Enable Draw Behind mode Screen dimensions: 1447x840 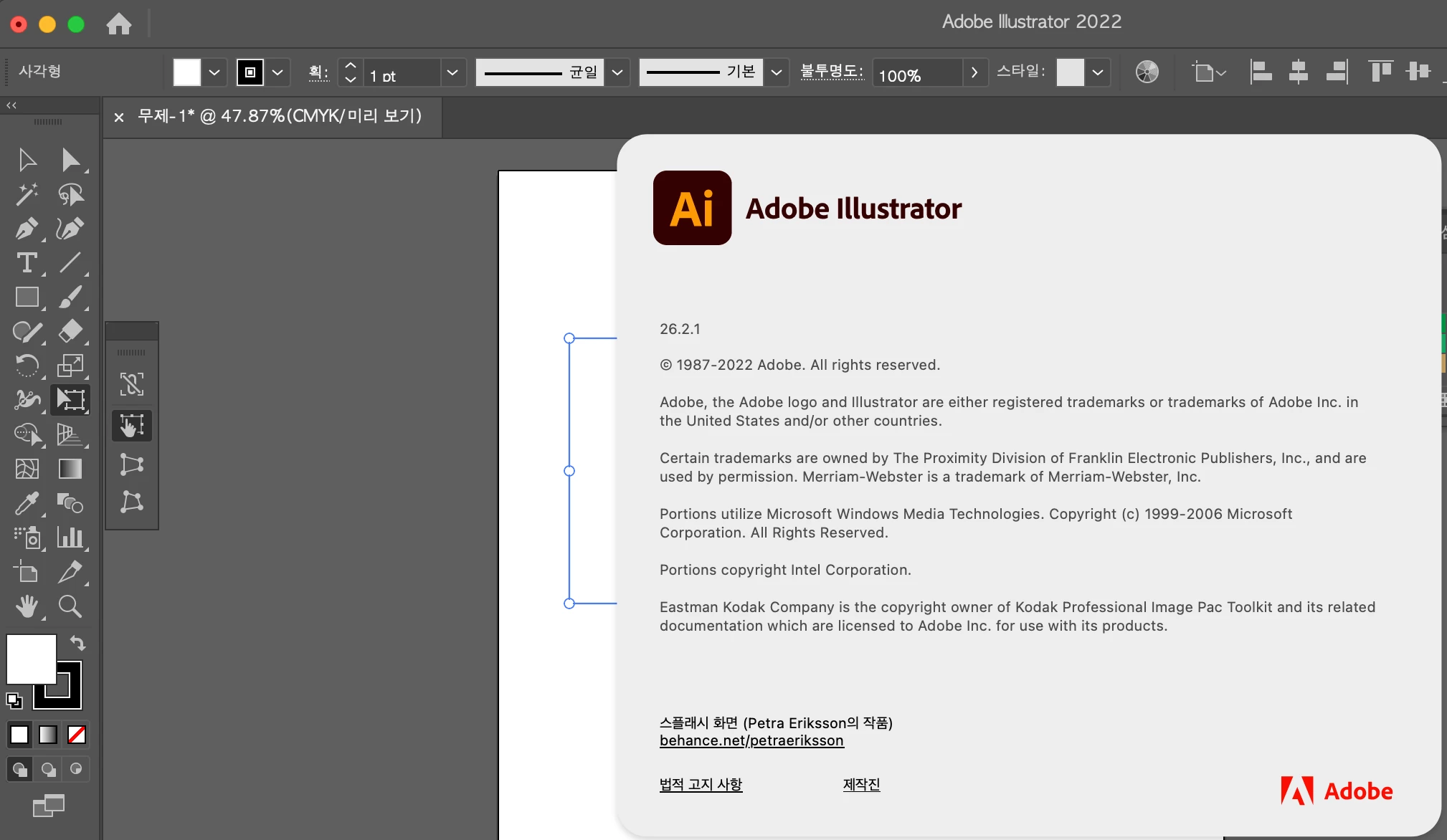tap(48, 769)
